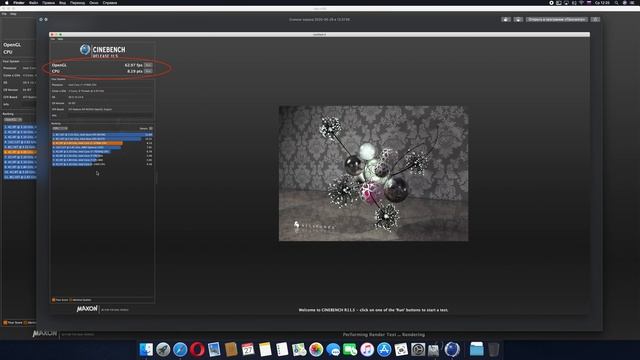This screenshot has width=640, height=360.
Task: Open the App Store from the Dock
Action: 384,349
